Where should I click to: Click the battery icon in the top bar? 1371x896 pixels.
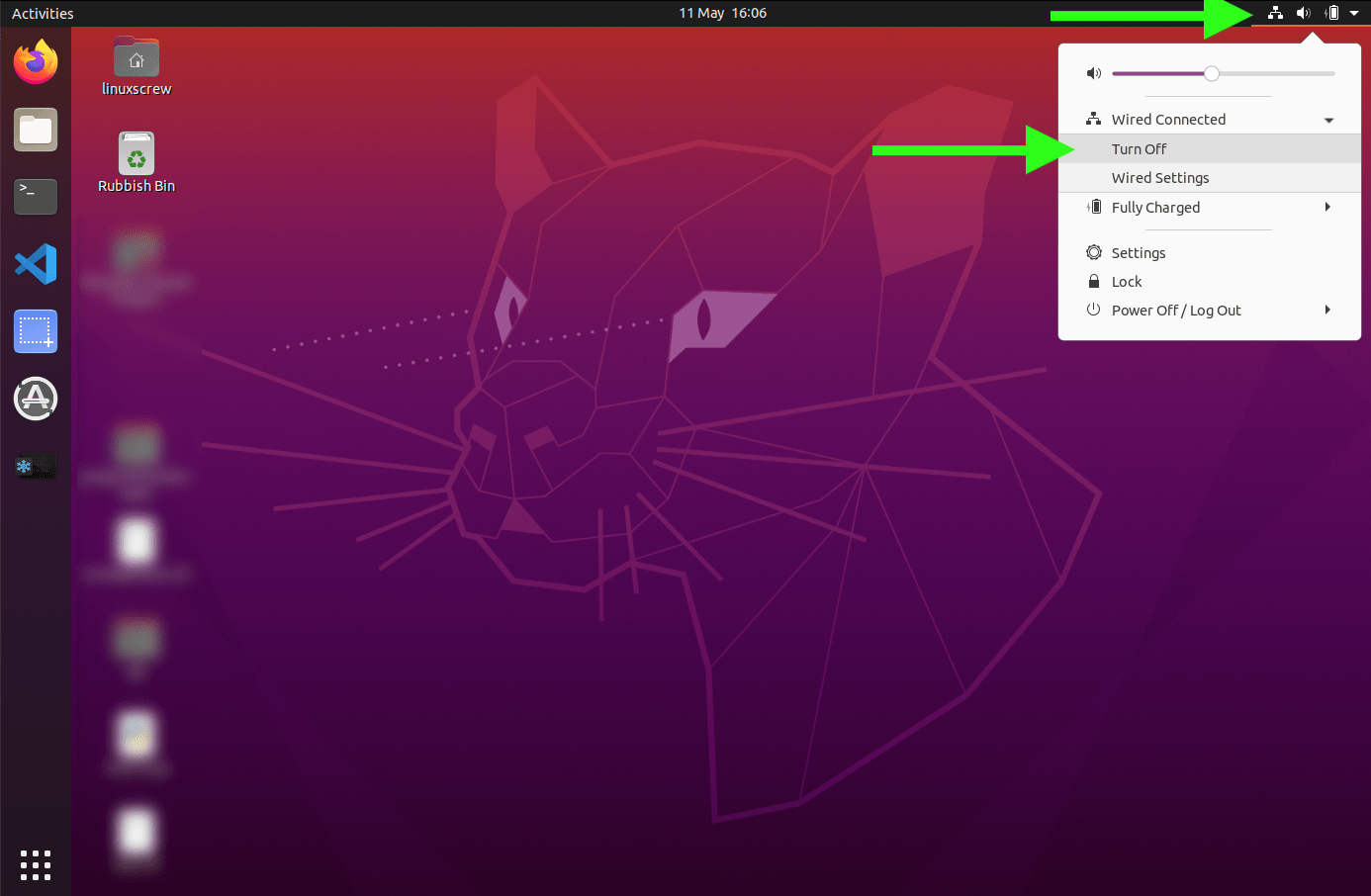[1330, 13]
